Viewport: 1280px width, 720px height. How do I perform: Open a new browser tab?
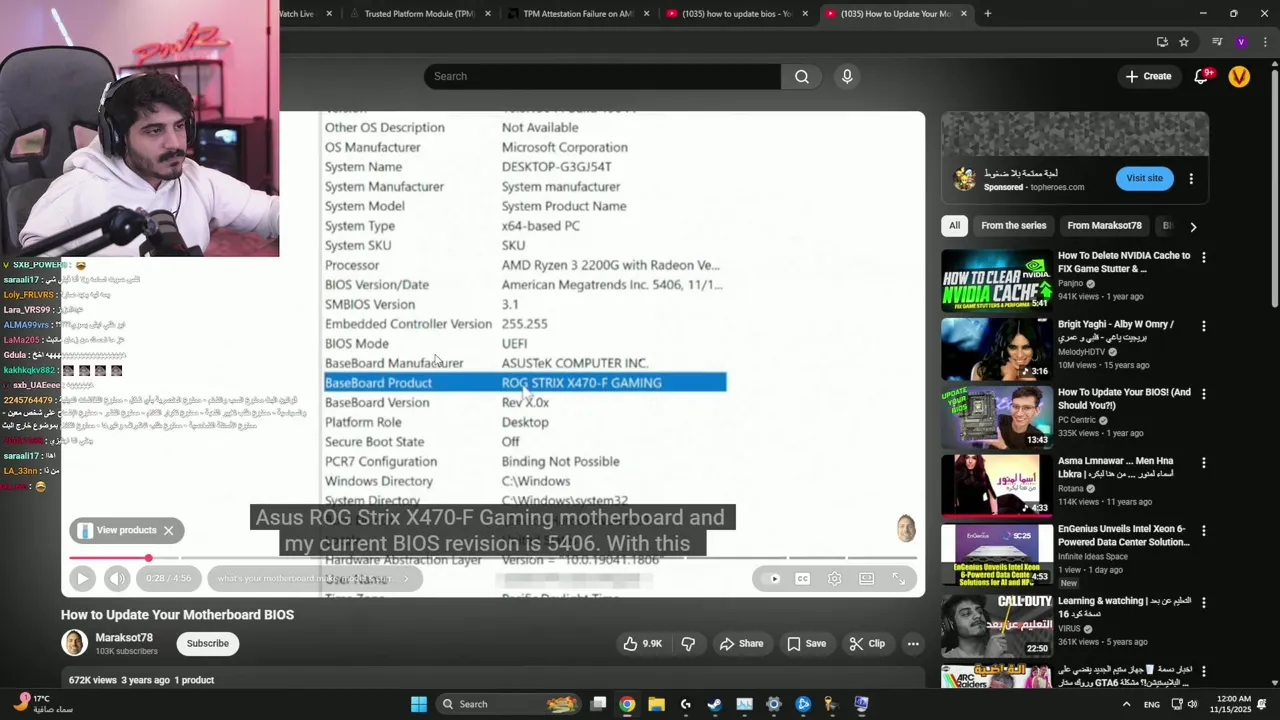pyautogui.click(x=987, y=14)
